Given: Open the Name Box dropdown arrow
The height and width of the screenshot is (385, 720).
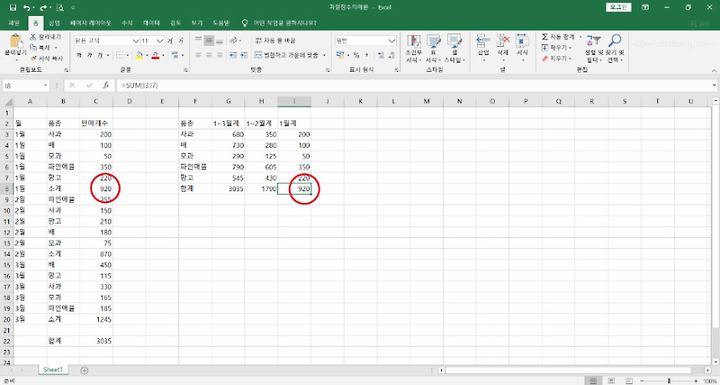Looking at the screenshot, I should click(x=45, y=85).
